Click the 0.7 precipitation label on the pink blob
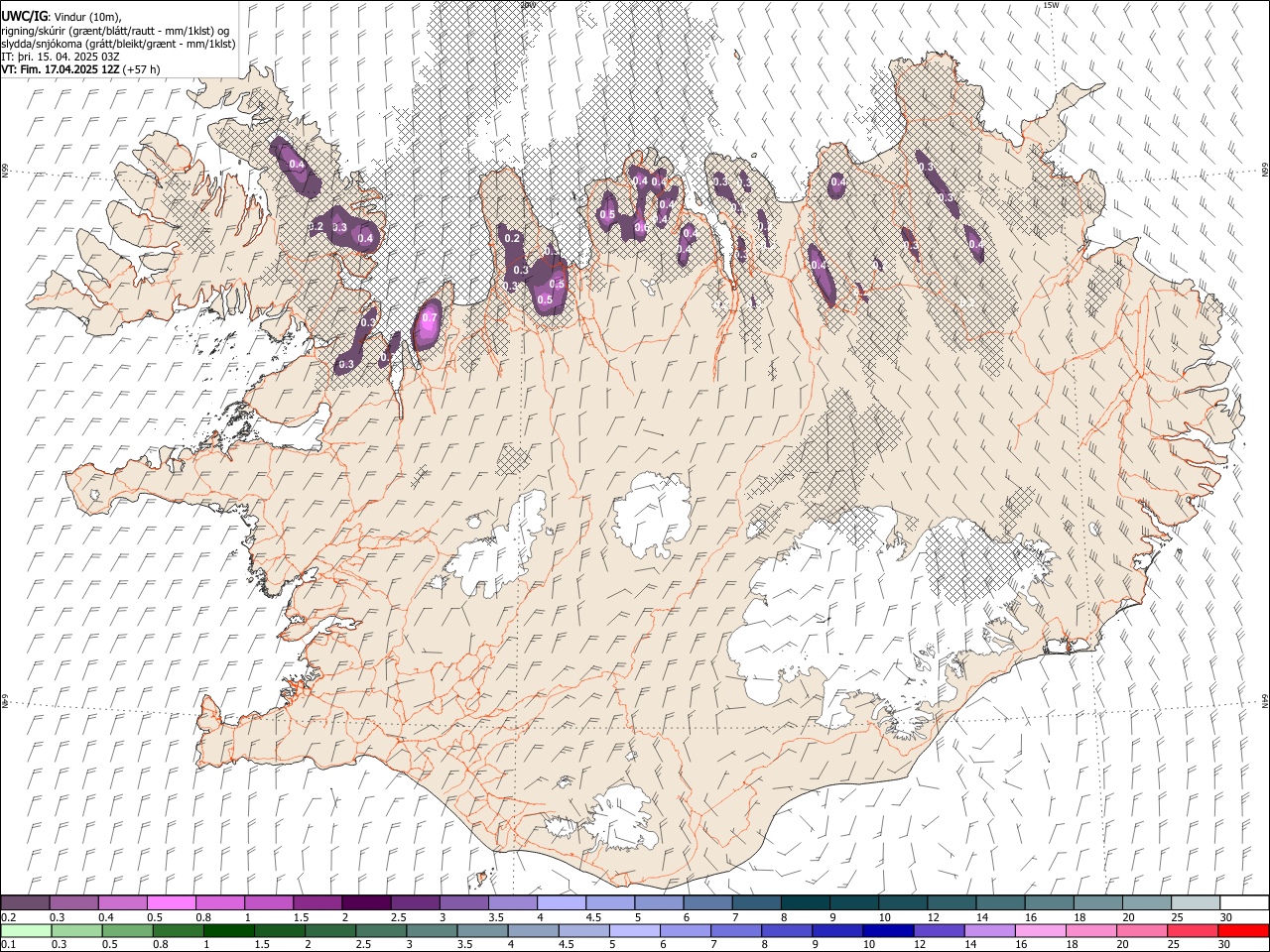The image size is (1270, 952). tap(429, 318)
